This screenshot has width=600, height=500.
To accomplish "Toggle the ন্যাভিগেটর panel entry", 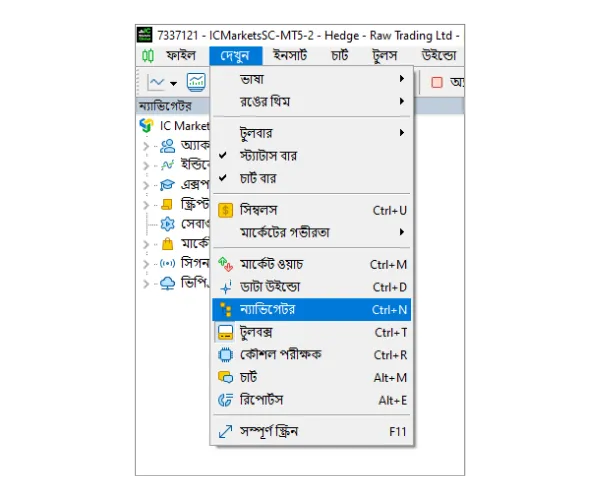I will [311, 309].
